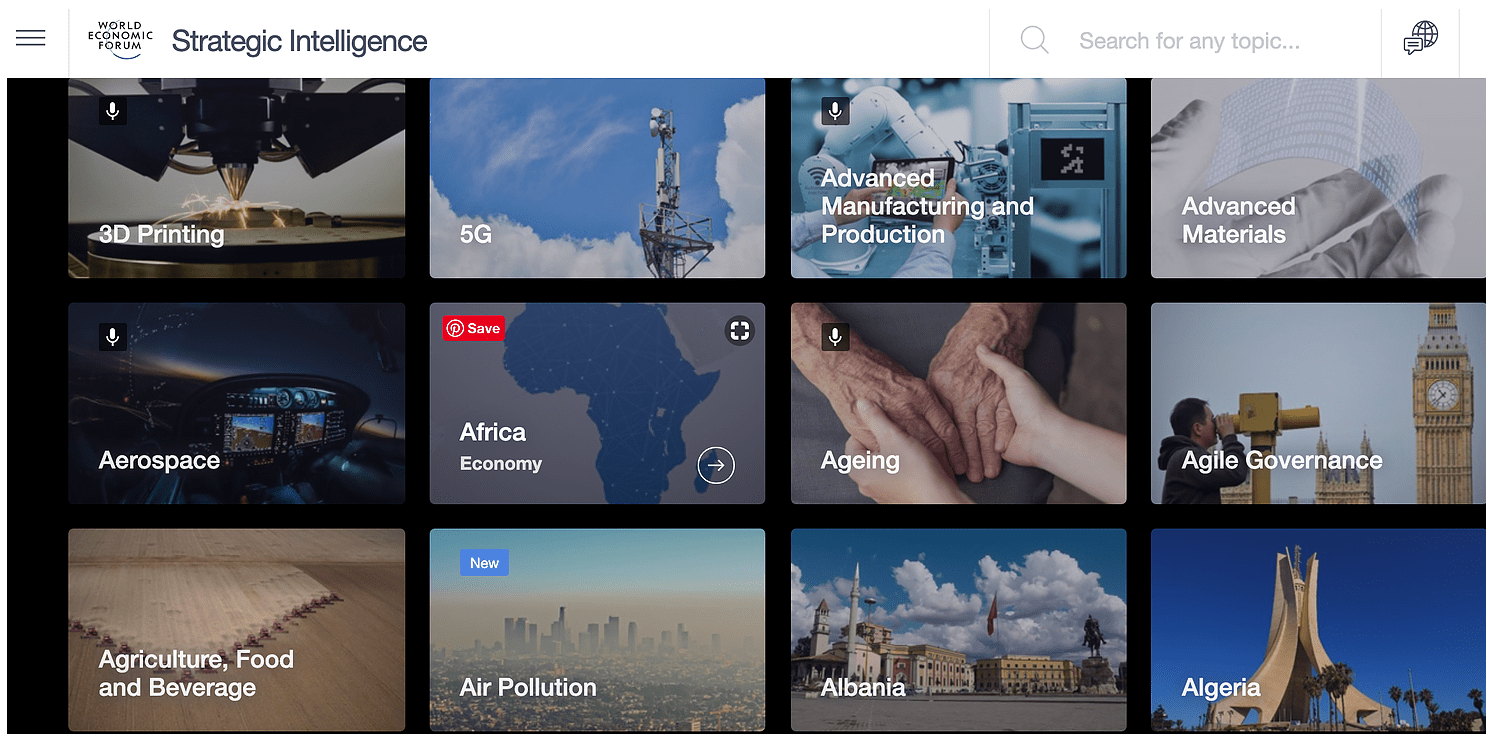Open the Algeria topic card

pos(1318,630)
